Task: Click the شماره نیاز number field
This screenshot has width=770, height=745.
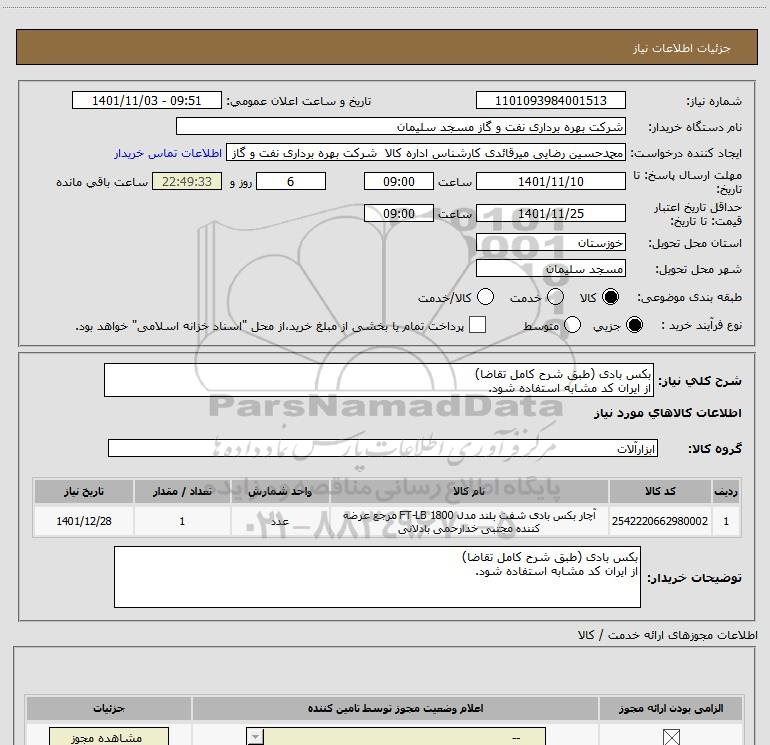Action: click(551, 101)
